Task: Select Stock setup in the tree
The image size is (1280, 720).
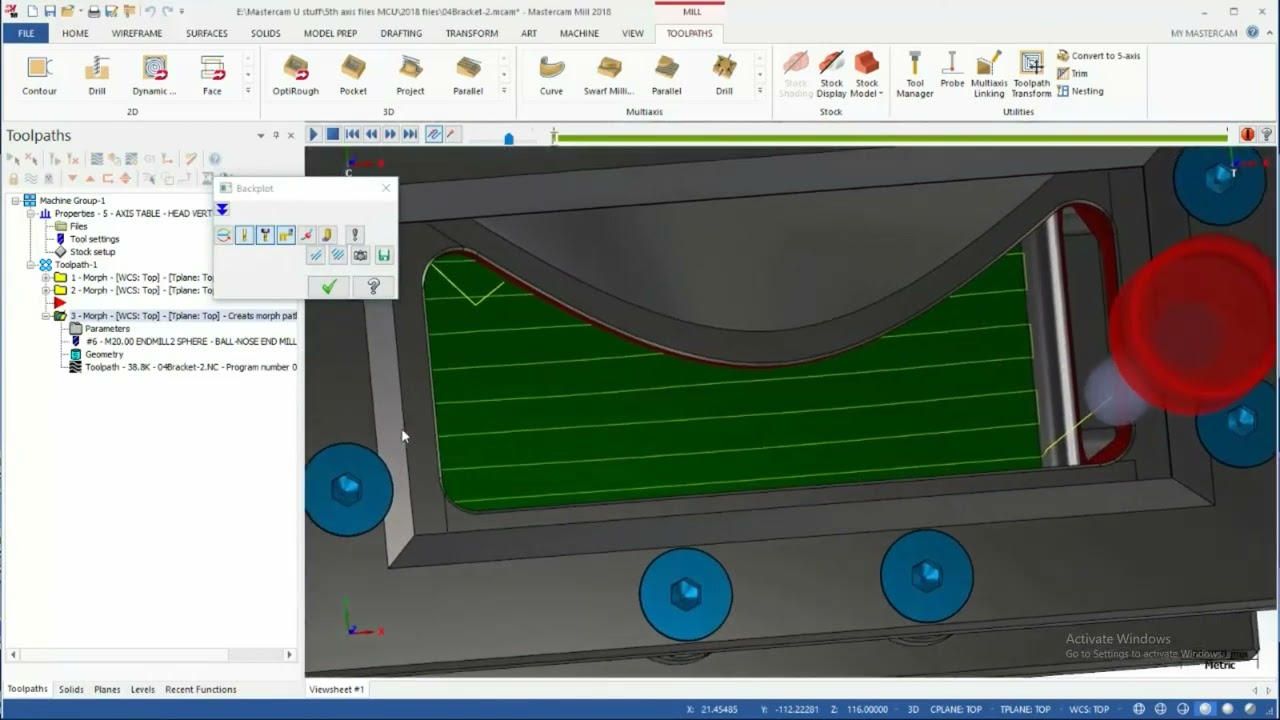Action: click(x=92, y=252)
